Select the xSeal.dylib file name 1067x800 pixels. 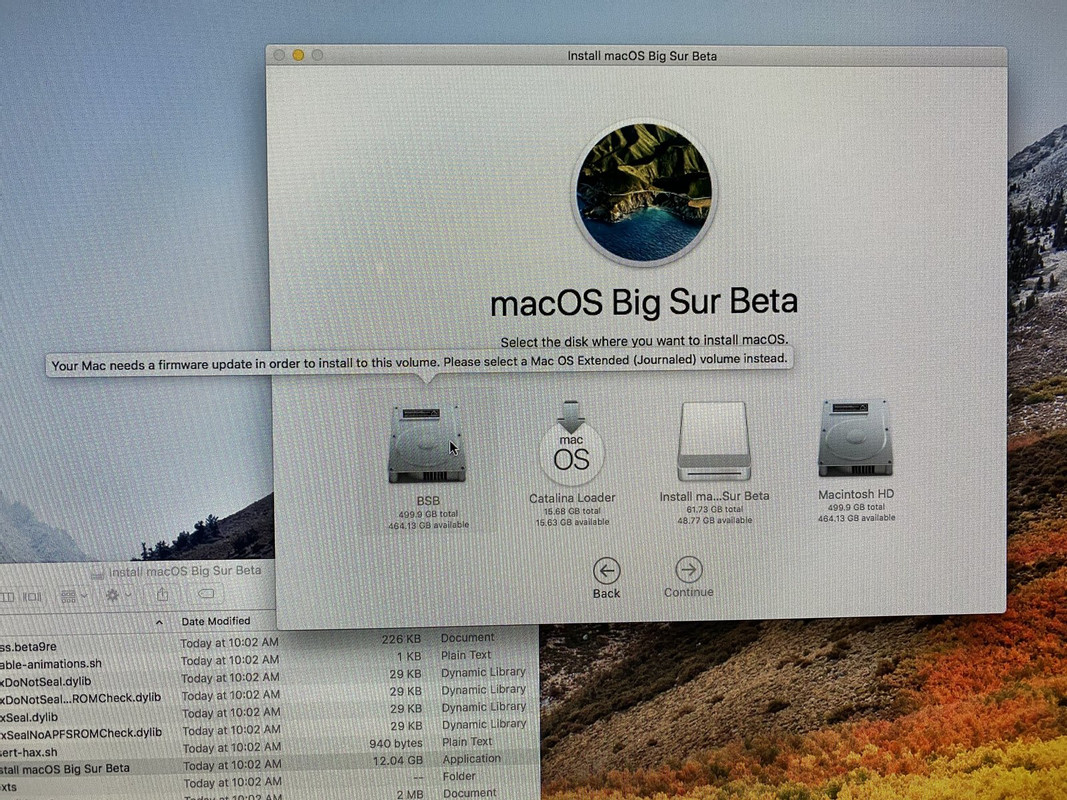point(29,717)
